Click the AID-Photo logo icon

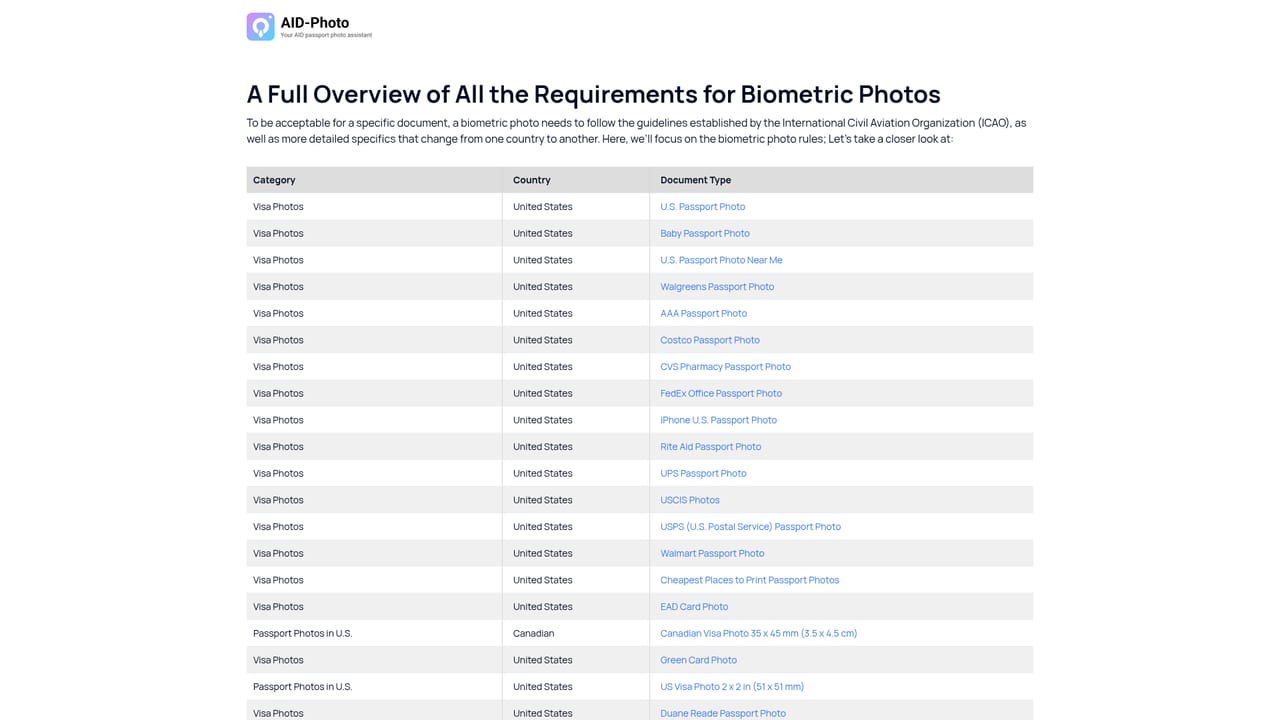click(x=260, y=27)
